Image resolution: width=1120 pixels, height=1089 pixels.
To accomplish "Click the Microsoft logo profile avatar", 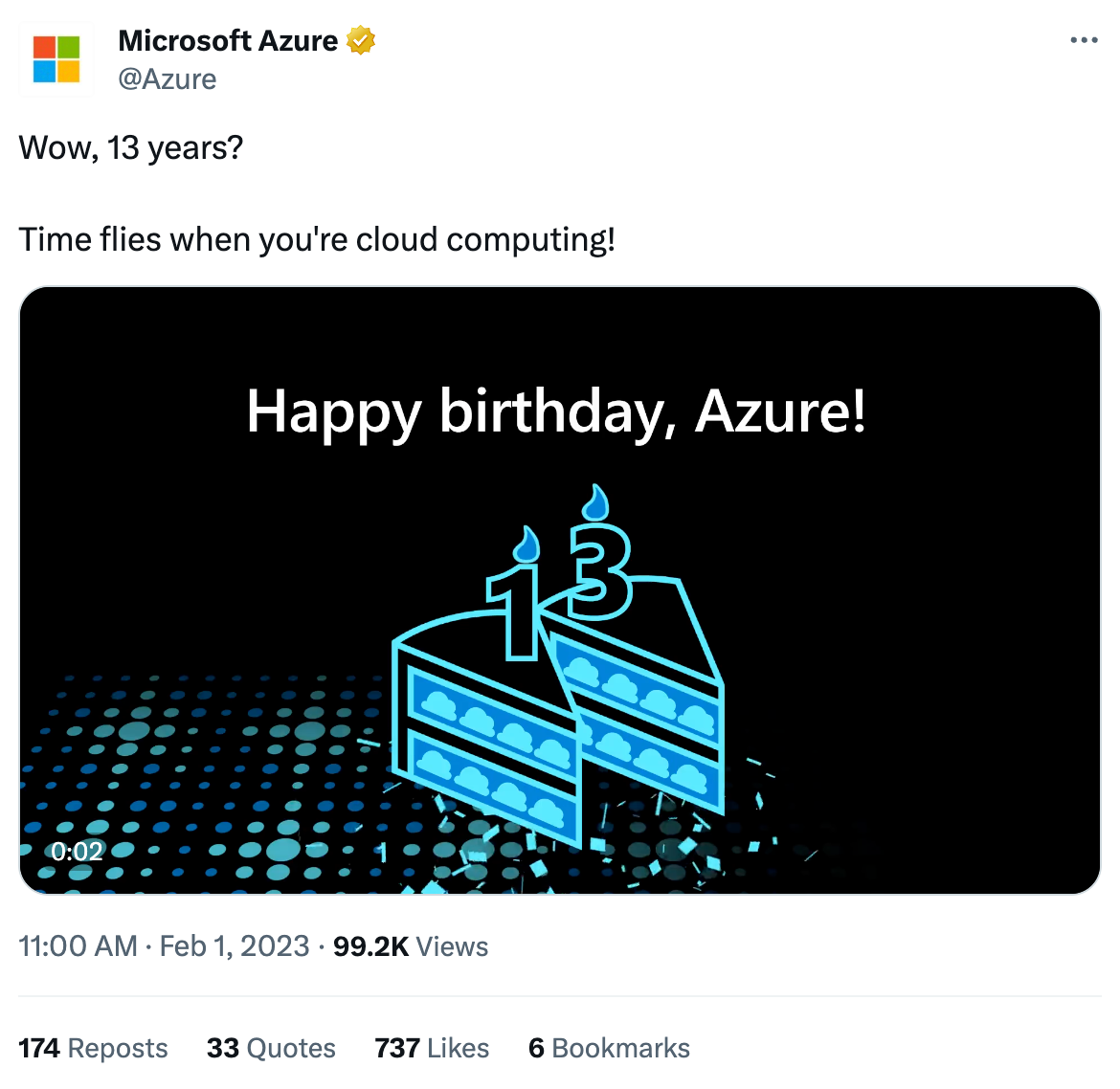I will [x=57, y=59].
